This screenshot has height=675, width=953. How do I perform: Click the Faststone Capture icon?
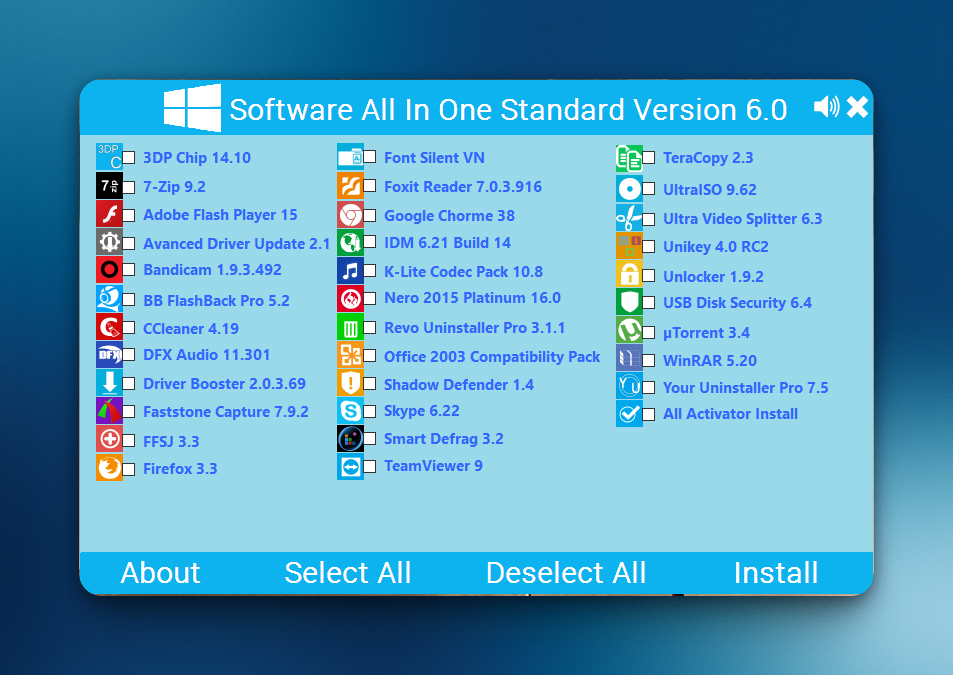pyautogui.click(x=109, y=411)
